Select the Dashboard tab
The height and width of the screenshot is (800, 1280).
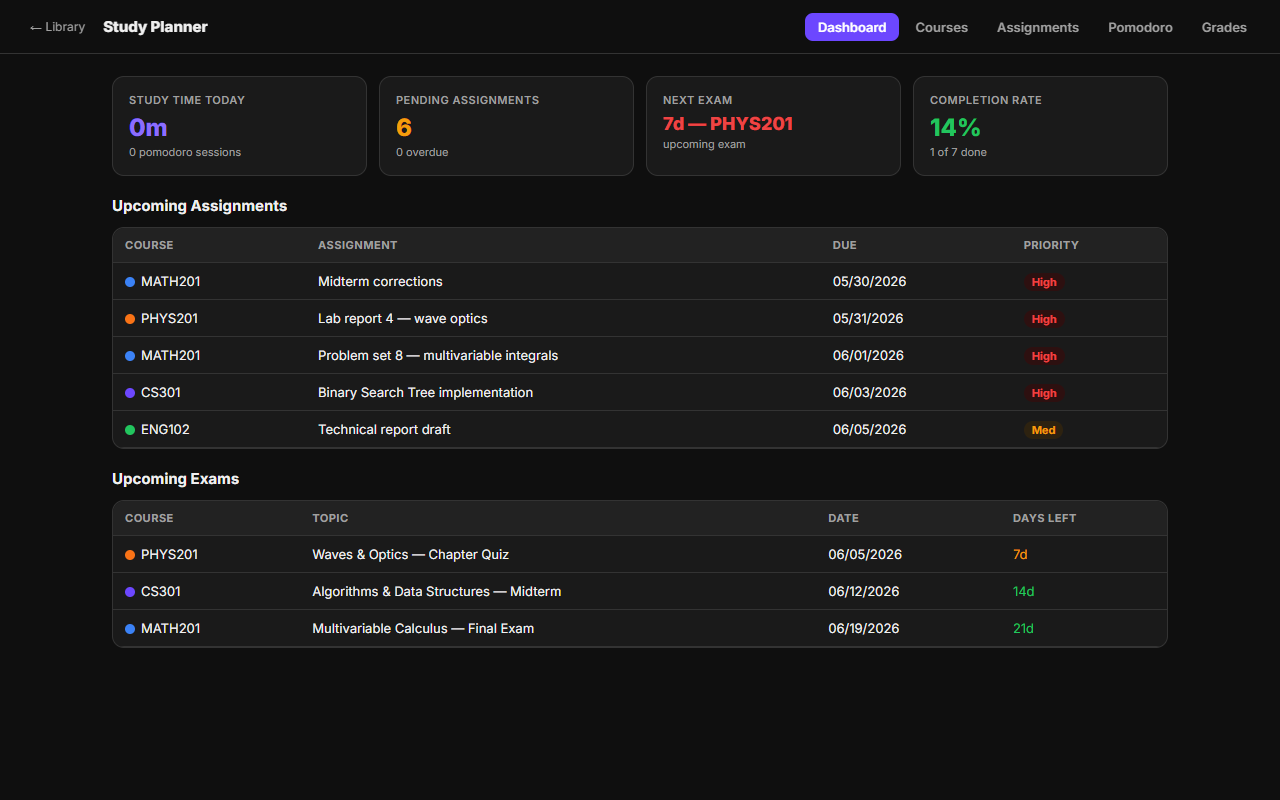tap(852, 27)
